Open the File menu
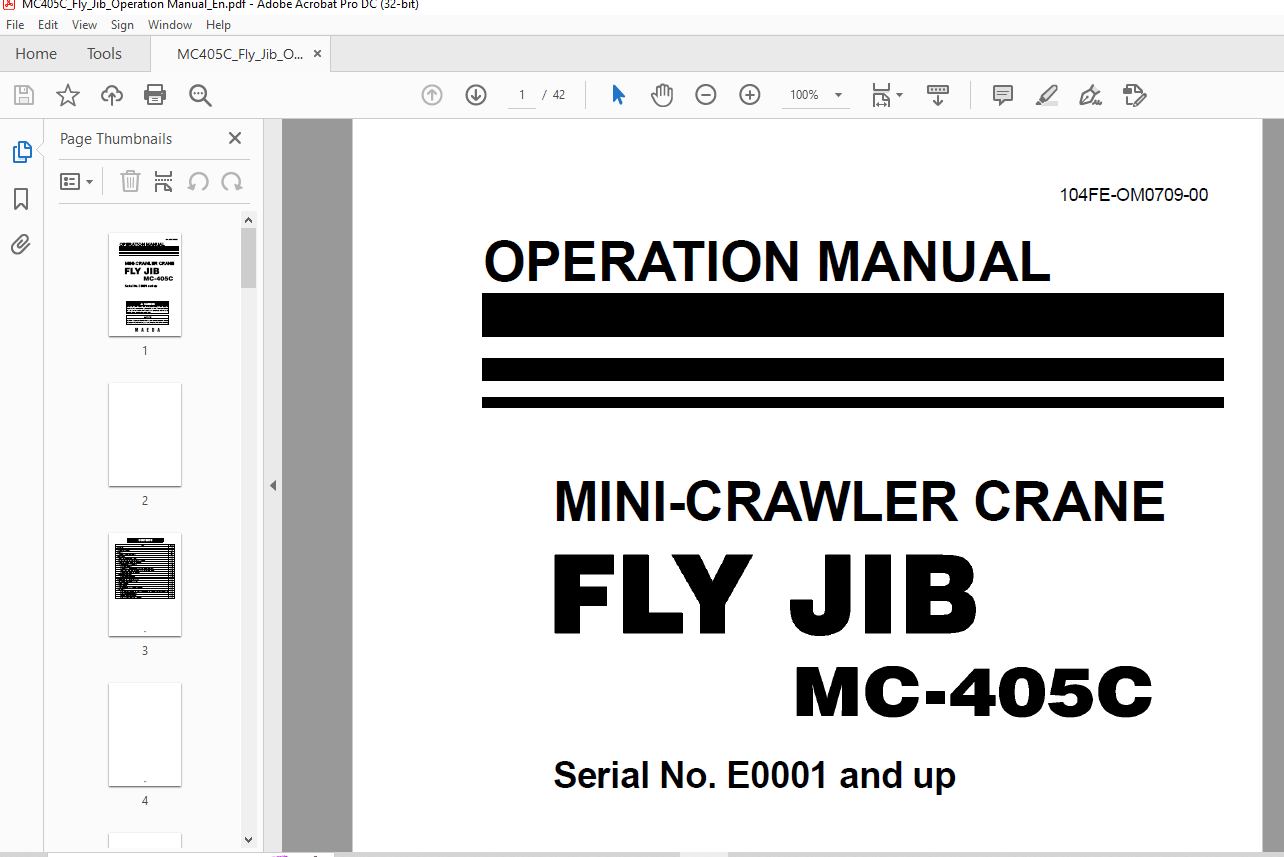This screenshot has width=1284, height=857. [x=15, y=25]
